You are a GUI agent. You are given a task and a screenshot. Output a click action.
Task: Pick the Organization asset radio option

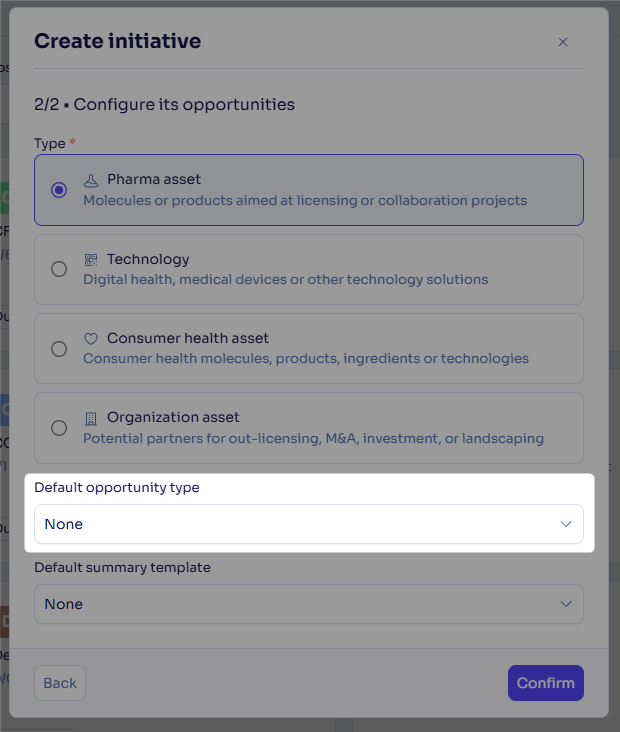pyautogui.click(x=59, y=428)
